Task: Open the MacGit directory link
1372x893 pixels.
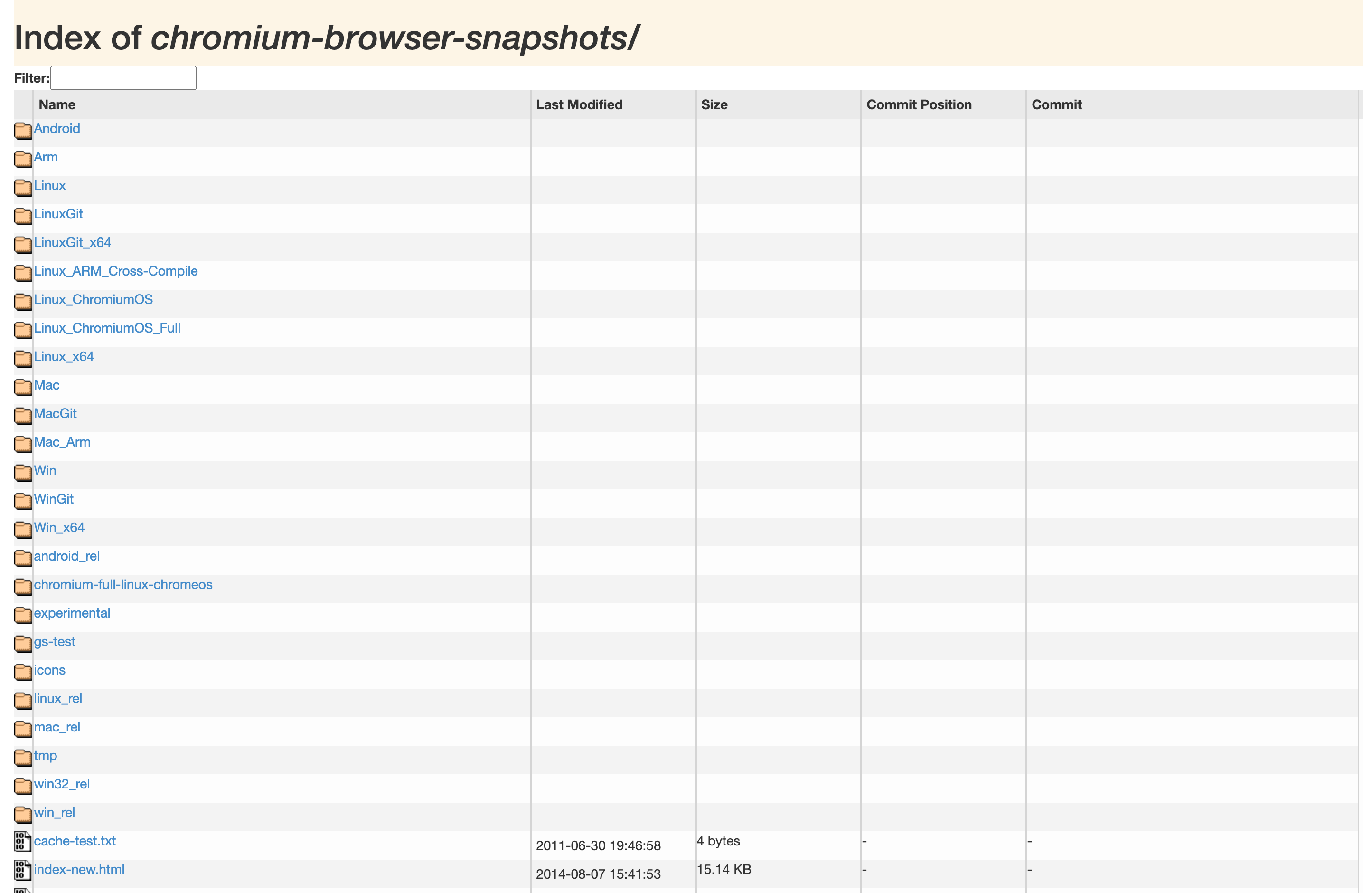Action: (x=56, y=414)
